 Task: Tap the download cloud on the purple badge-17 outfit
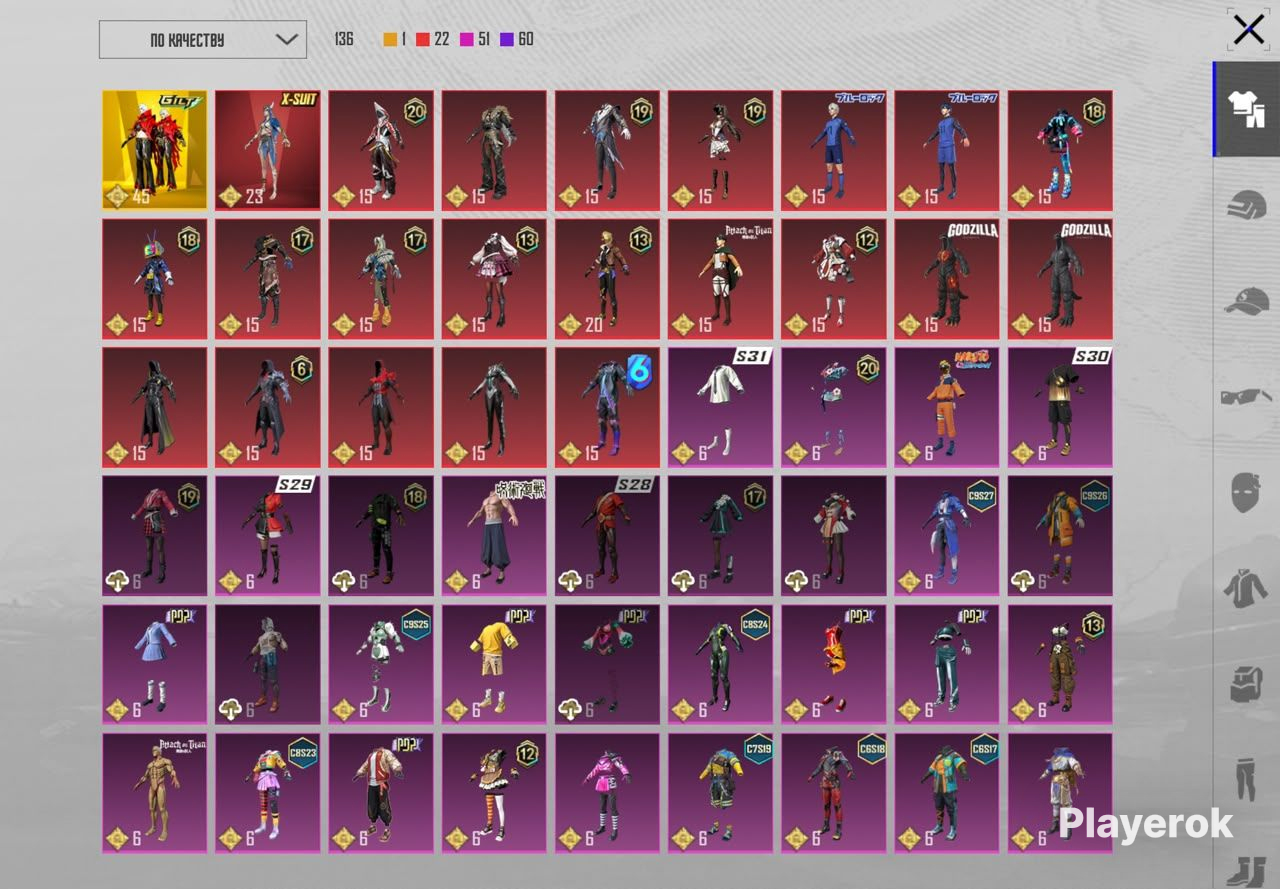682,581
